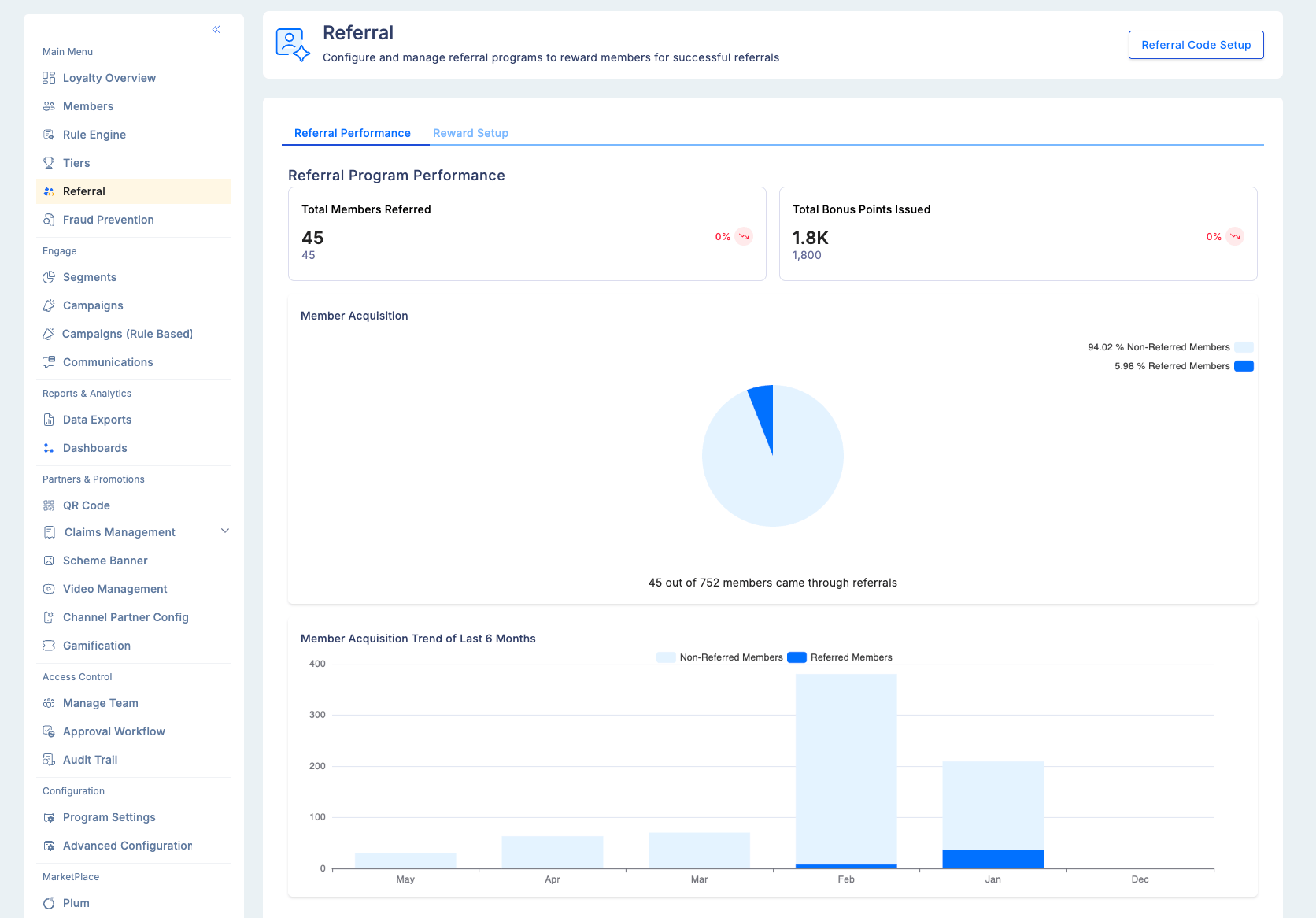Viewport: 1316px width, 918px height.
Task: Switch to Referral Performance tab
Action: [353, 133]
